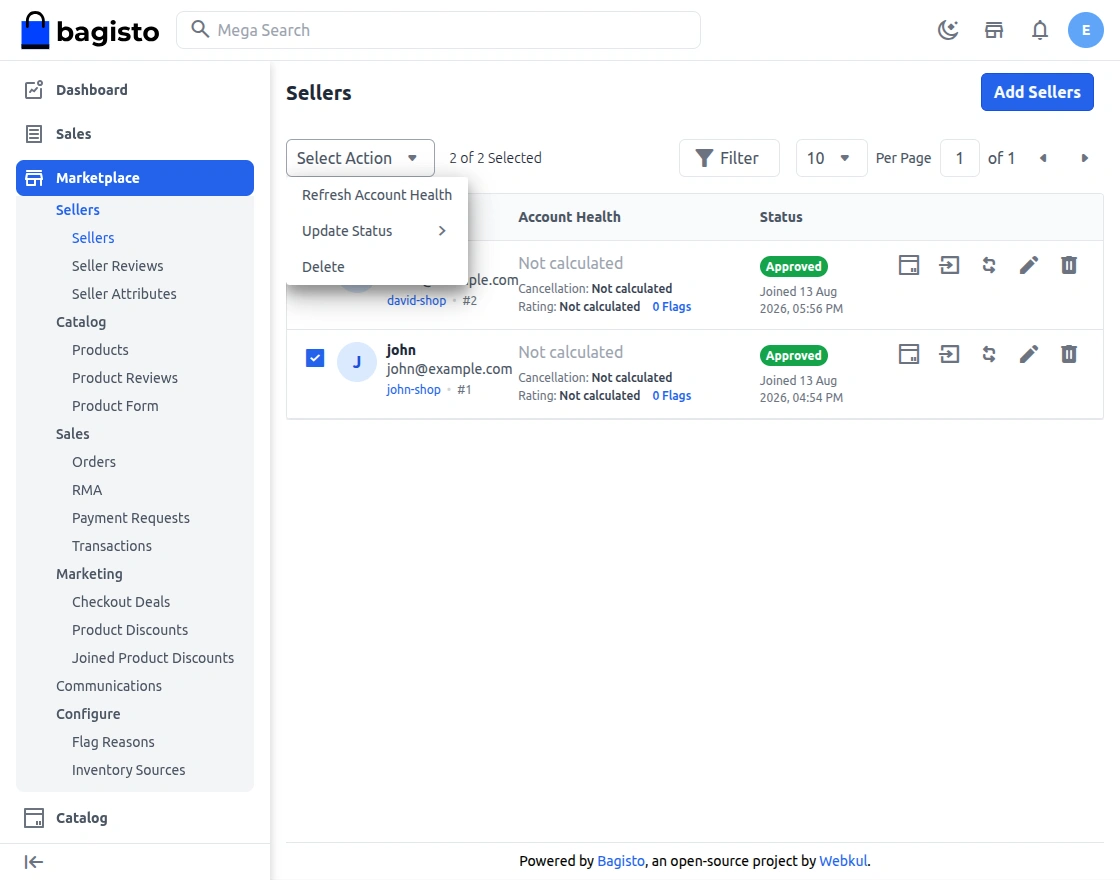Open Payment Requests in sidebar
1120x880 pixels.
(131, 518)
